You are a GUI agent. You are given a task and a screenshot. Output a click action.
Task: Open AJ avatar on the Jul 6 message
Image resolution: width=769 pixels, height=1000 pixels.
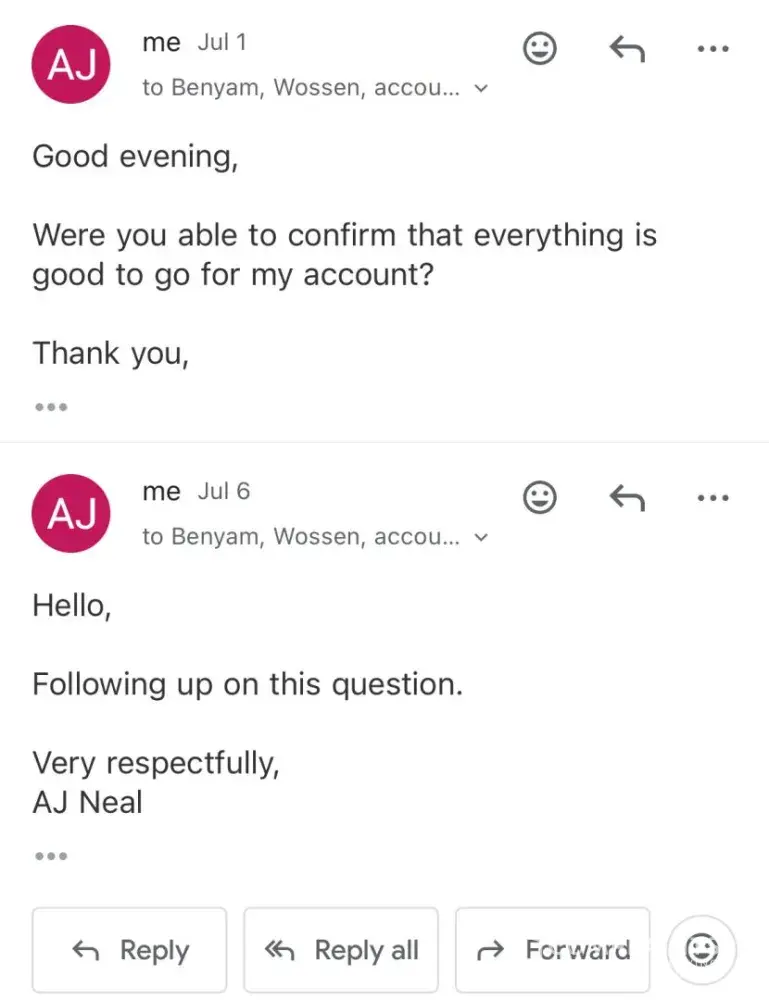pos(71,513)
